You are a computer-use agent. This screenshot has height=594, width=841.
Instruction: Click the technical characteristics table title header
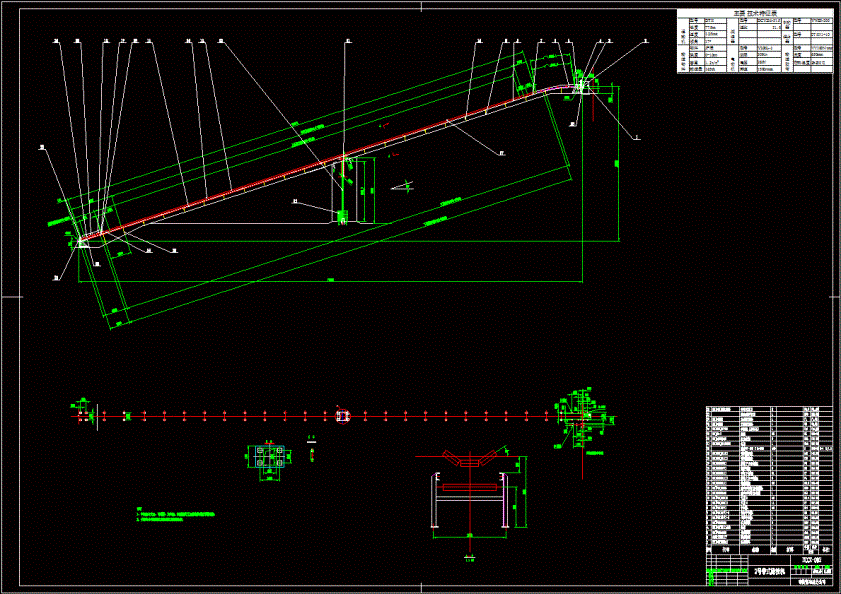[x=755, y=13]
